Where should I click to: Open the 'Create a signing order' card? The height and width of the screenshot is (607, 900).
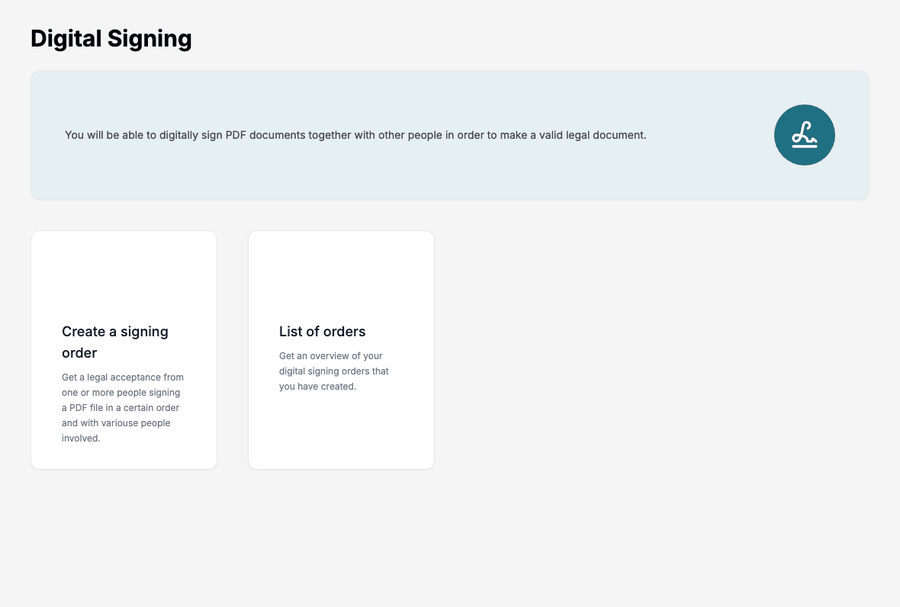click(124, 350)
